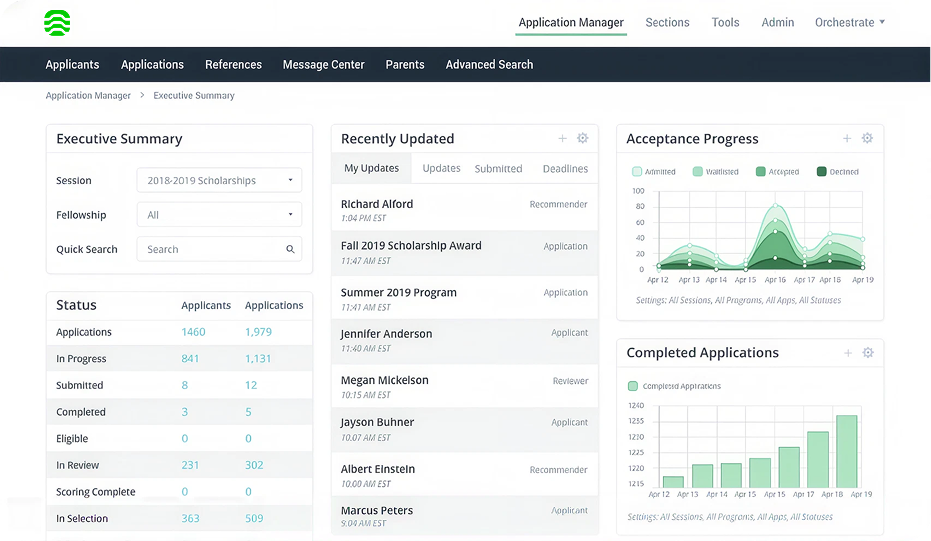Click the Apr 16 peak point on Acceptance chart

775,205
